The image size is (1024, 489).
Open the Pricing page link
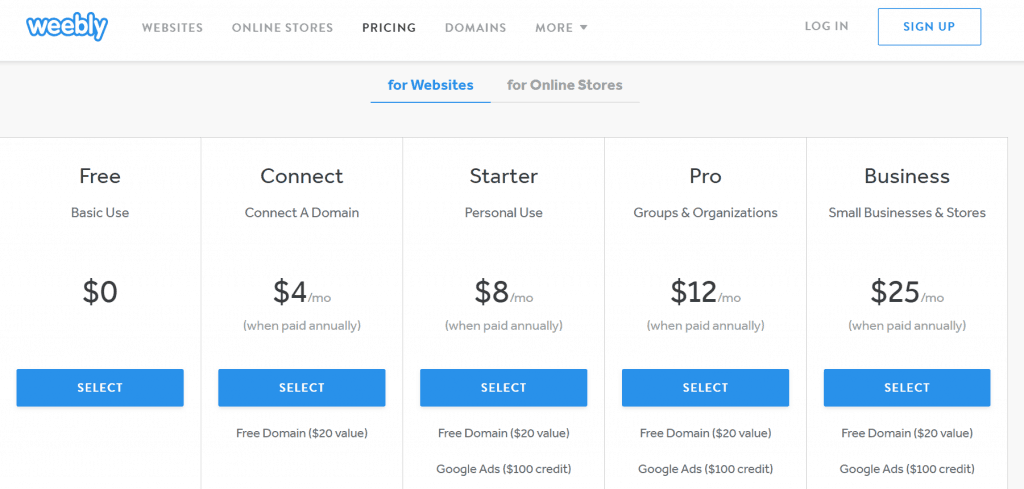[x=389, y=28]
